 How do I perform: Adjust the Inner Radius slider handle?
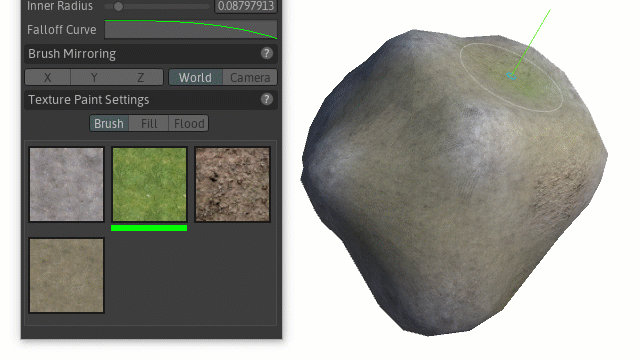(x=118, y=7)
